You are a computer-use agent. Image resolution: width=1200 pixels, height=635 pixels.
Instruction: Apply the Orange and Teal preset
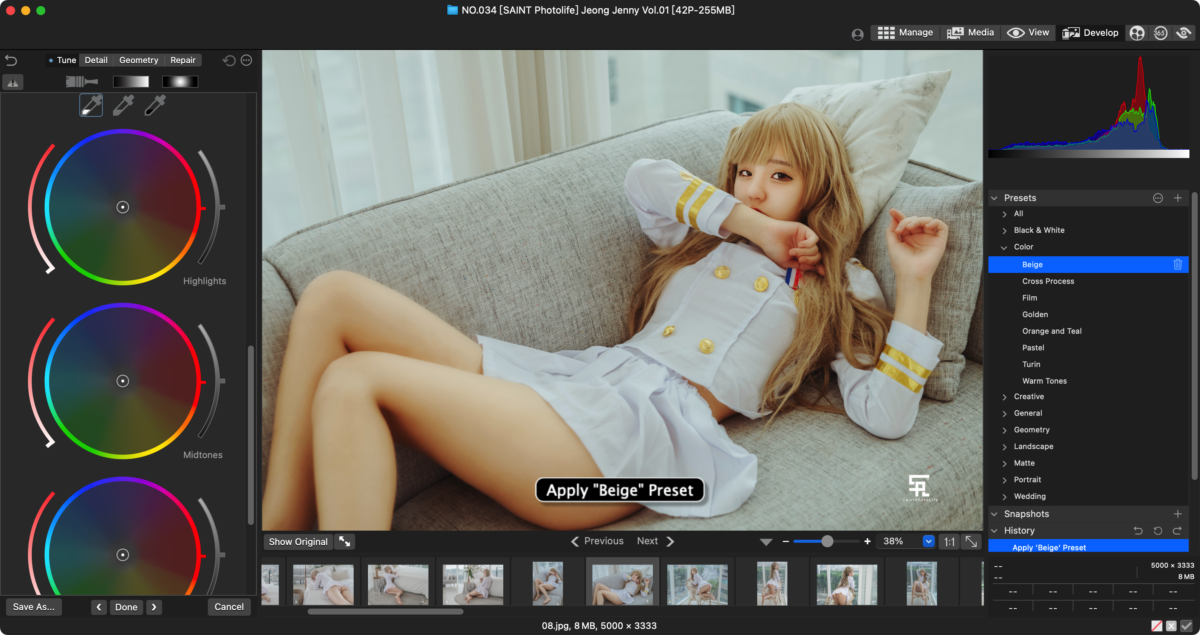pyautogui.click(x=1052, y=331)
